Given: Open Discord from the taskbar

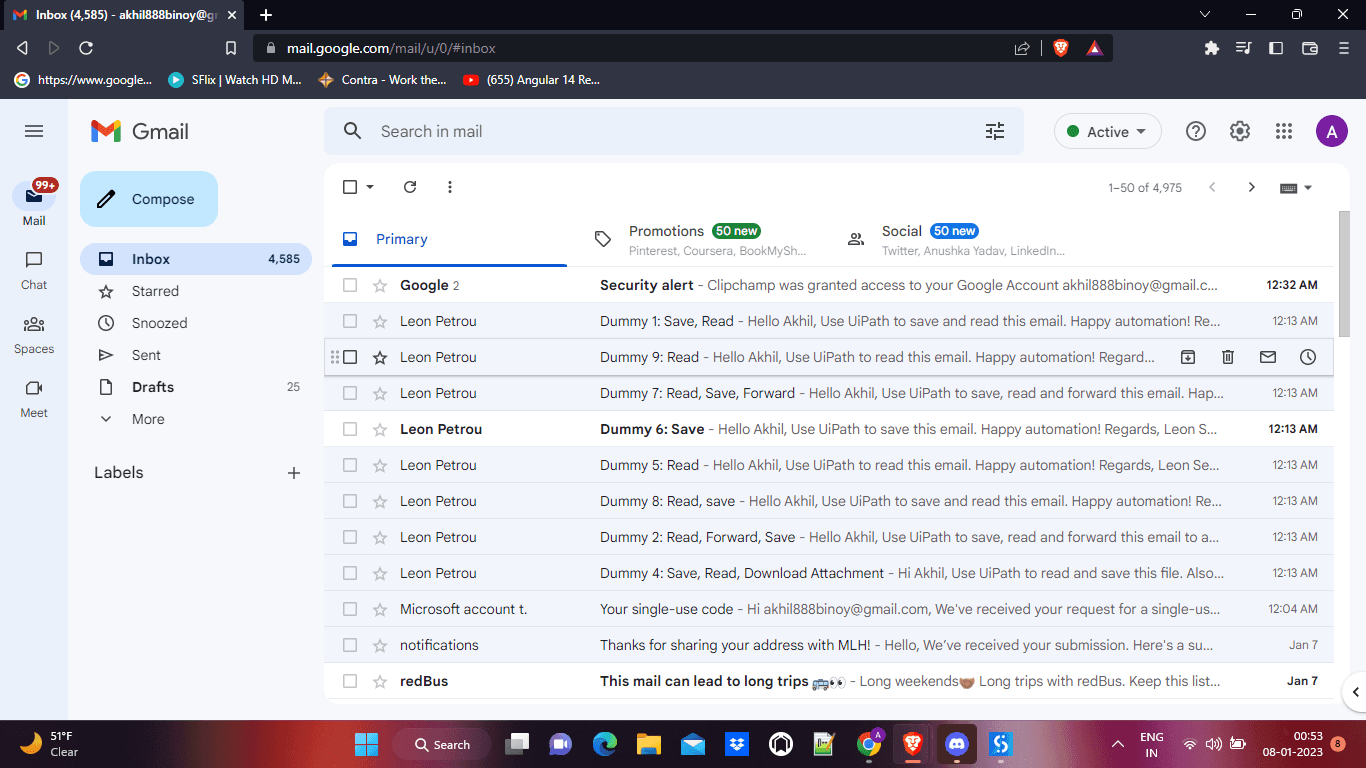Looking at the screenshot, I should [957, 744].
